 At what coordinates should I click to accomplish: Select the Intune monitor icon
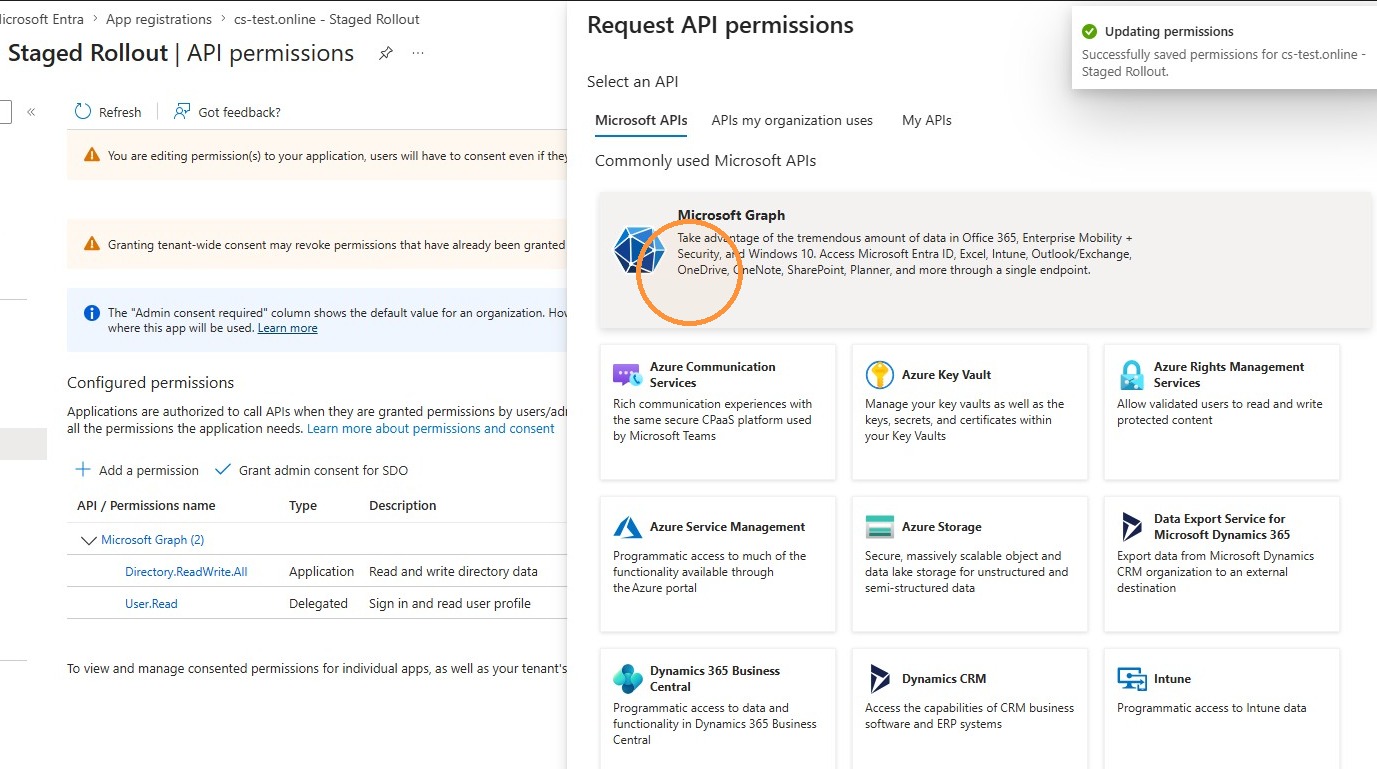tap(1131, 679)
